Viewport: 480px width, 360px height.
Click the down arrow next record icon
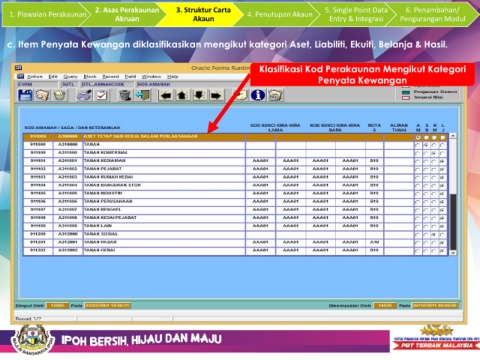199,96
